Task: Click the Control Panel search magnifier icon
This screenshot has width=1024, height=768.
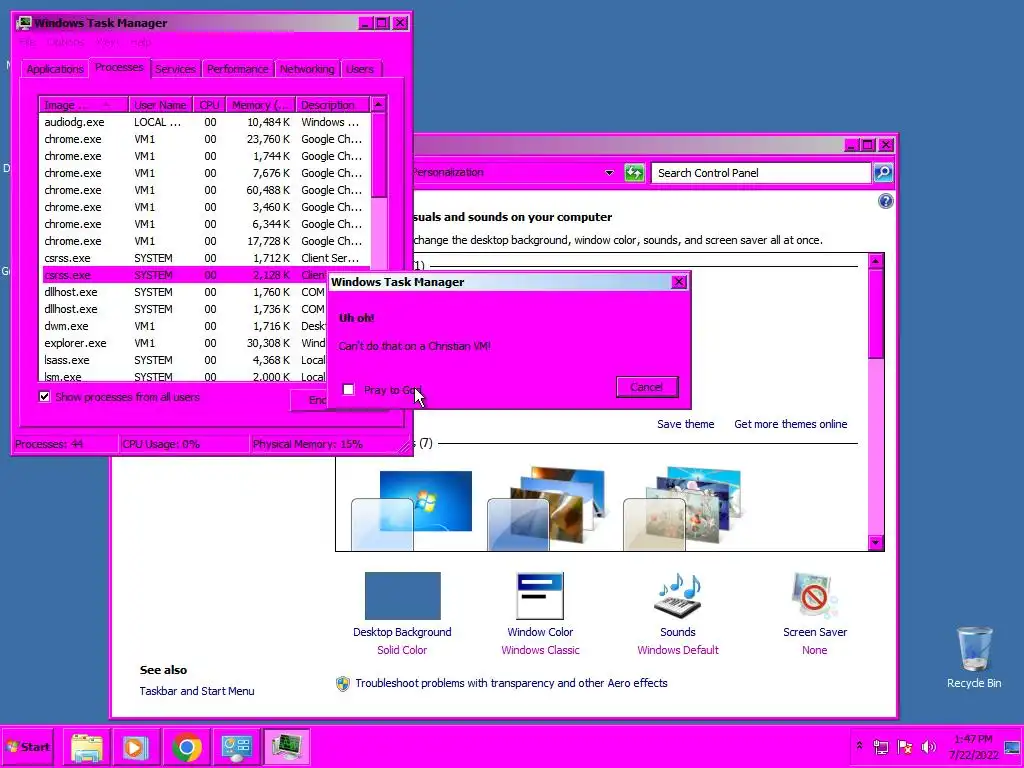Action: [x=883, y=172]
